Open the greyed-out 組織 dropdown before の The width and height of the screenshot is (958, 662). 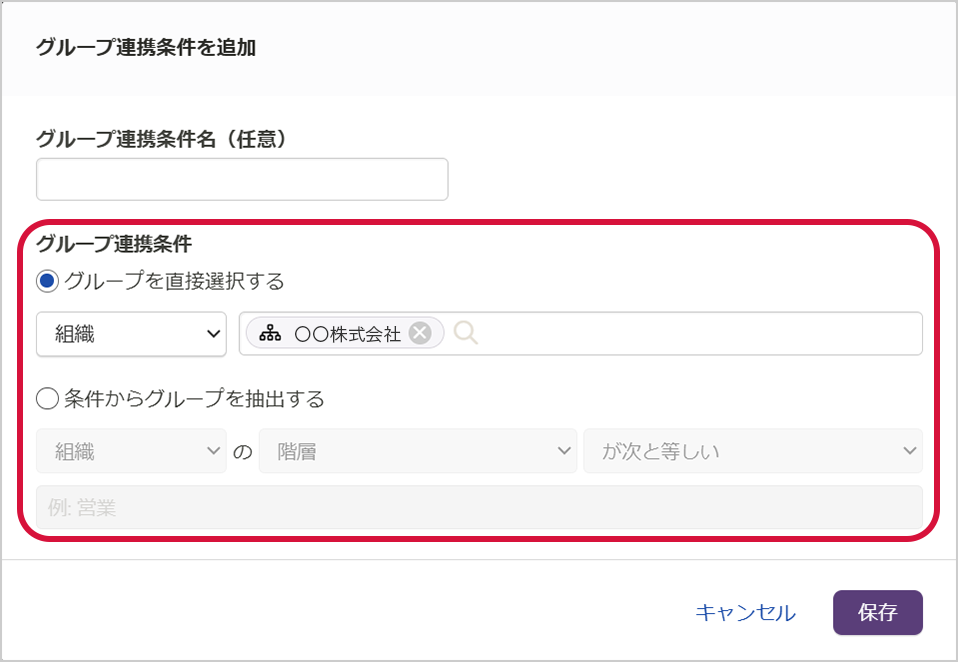click(131, 451)
